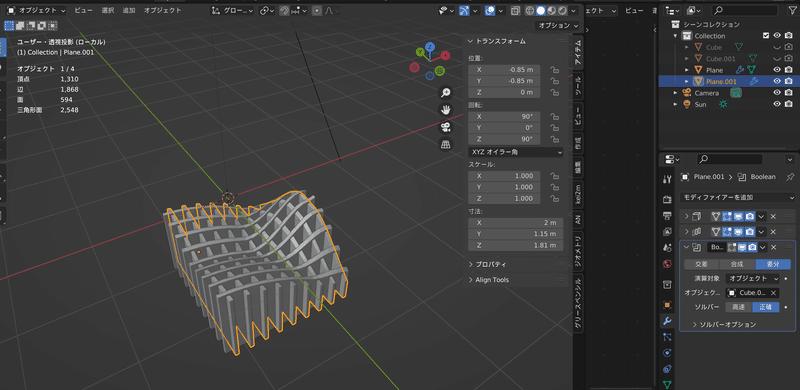Open 追加 menu in viewport header
Viewport: 800px width, 390px height.
click(x=129, y=10)
